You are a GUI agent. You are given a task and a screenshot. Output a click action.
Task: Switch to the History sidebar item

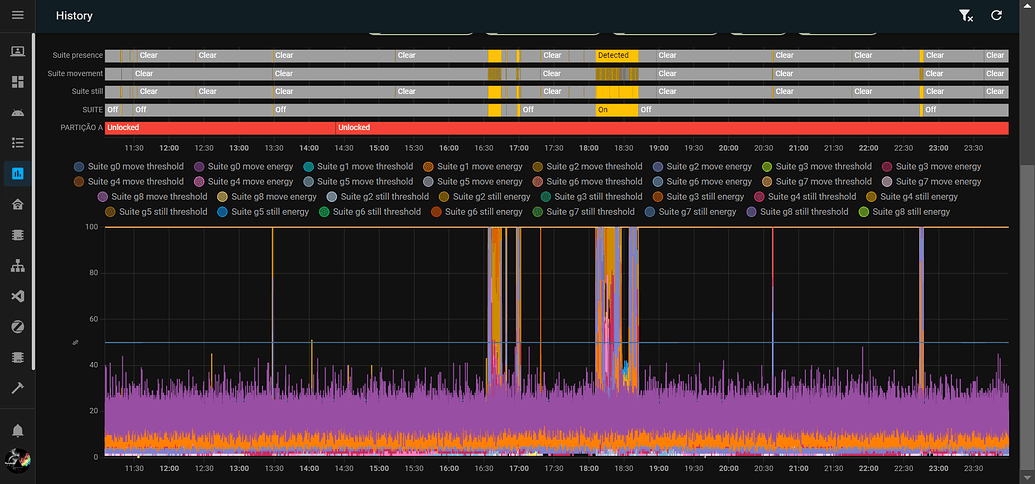point(17,173)
